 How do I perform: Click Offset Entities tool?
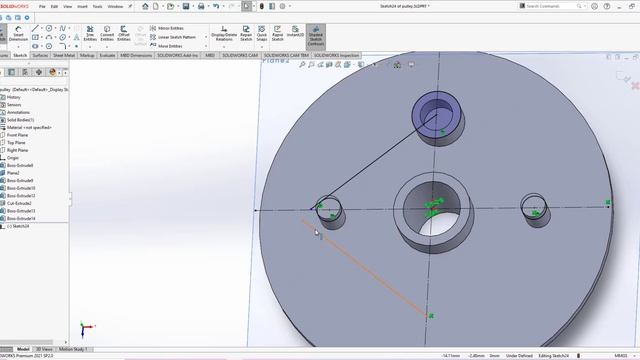pos(124,33)
